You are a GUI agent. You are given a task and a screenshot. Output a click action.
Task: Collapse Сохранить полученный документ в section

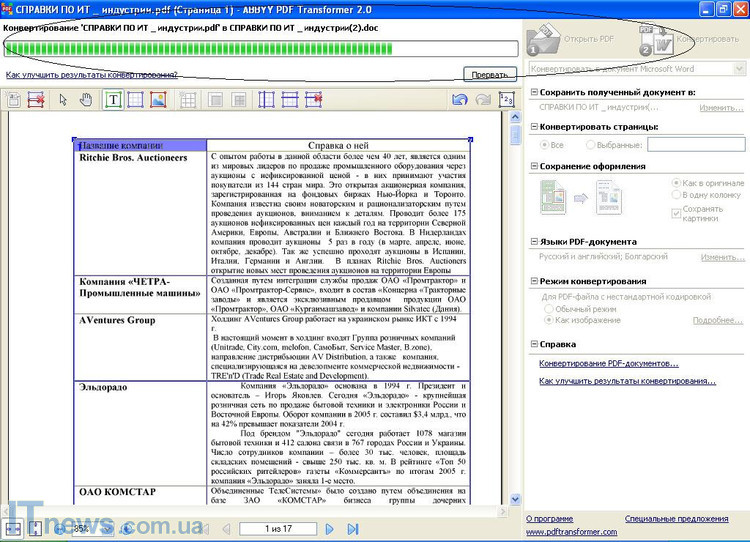(534, 92)
